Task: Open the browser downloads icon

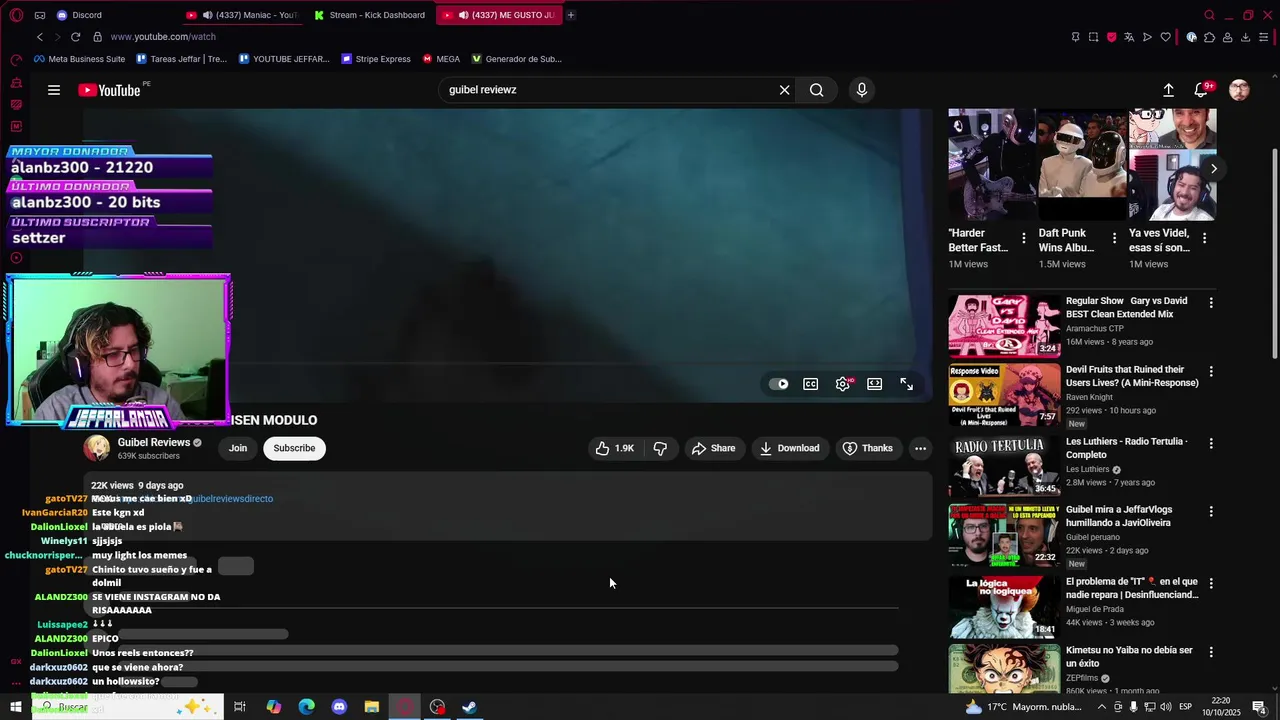Action: (x=1245, y=37)
